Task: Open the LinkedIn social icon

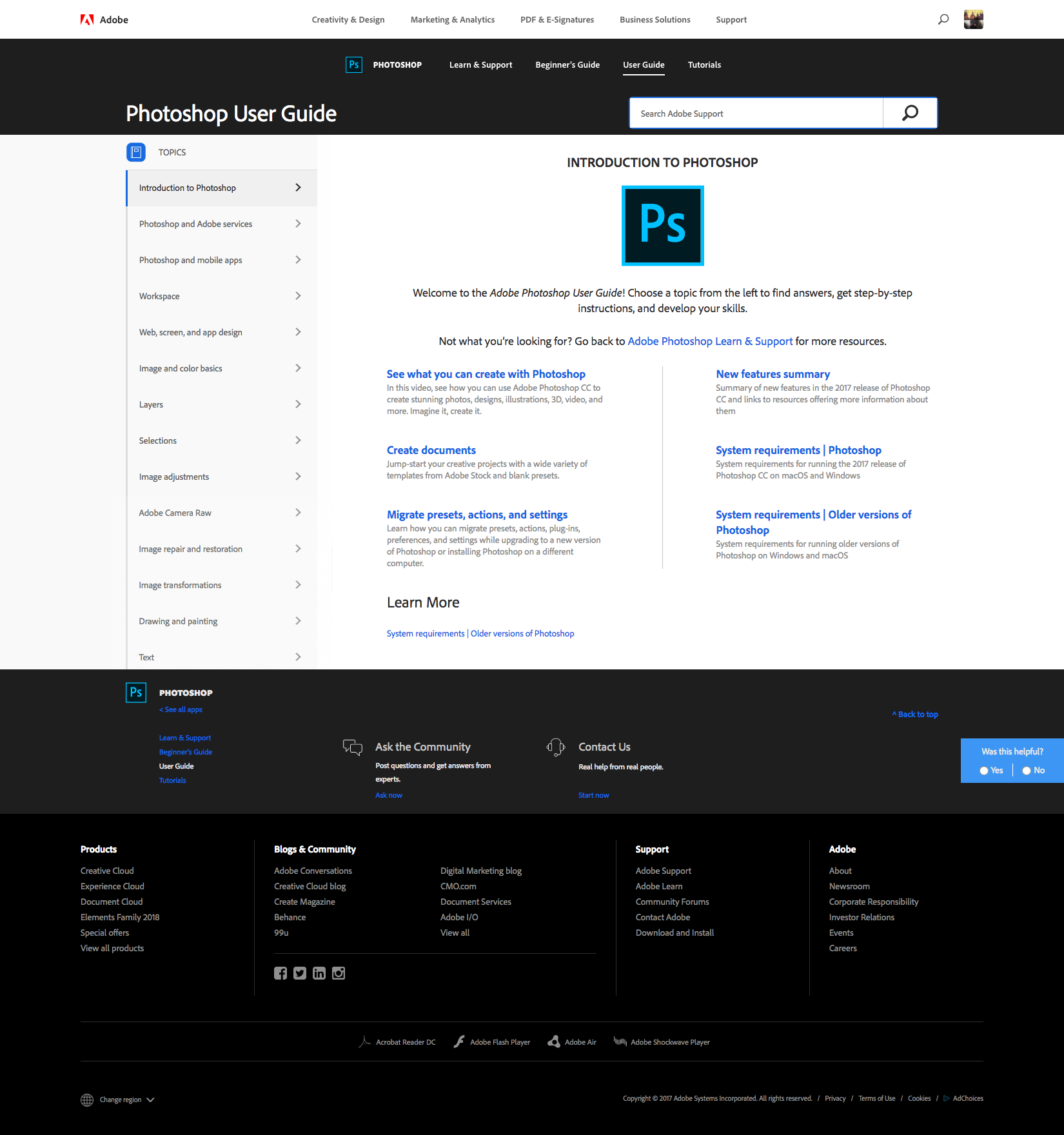Action: (x=319, y=973)
